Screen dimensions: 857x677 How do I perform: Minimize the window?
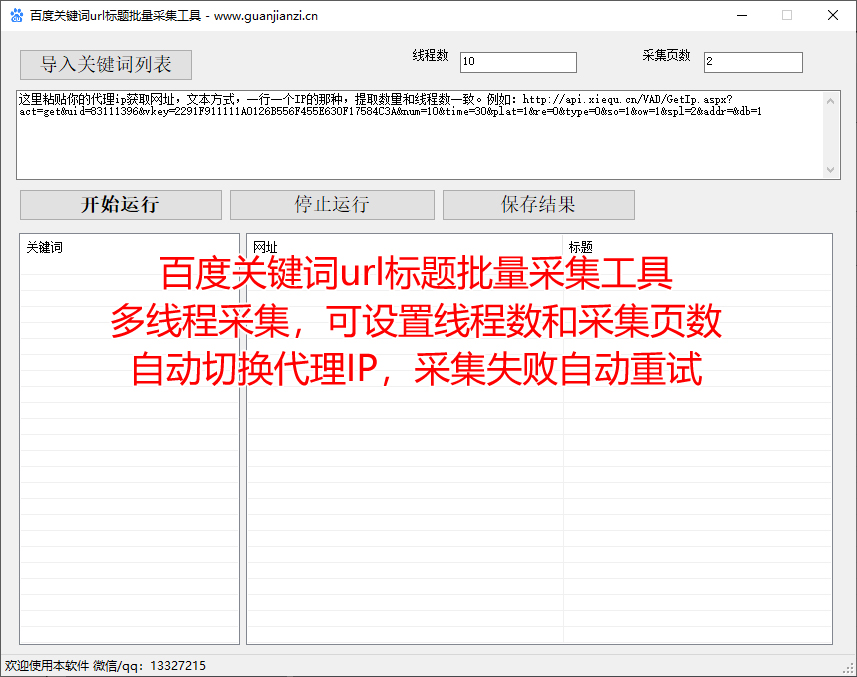(x=742, y=15)
